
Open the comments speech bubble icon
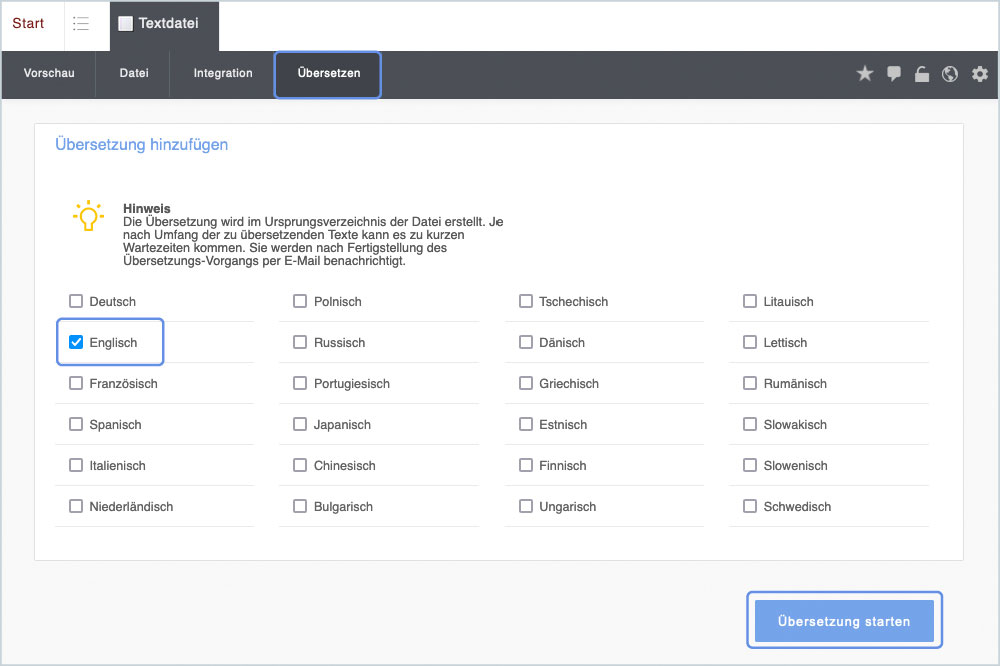[x=894, y=74]
